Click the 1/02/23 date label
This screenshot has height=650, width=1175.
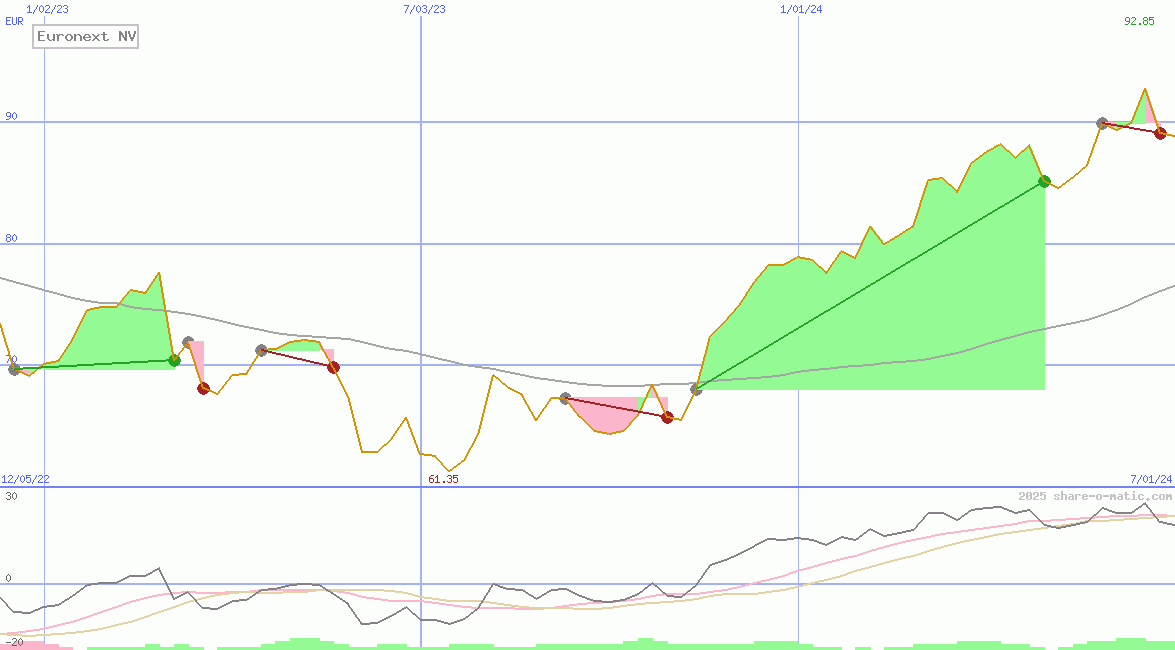[x=46, y=9]
